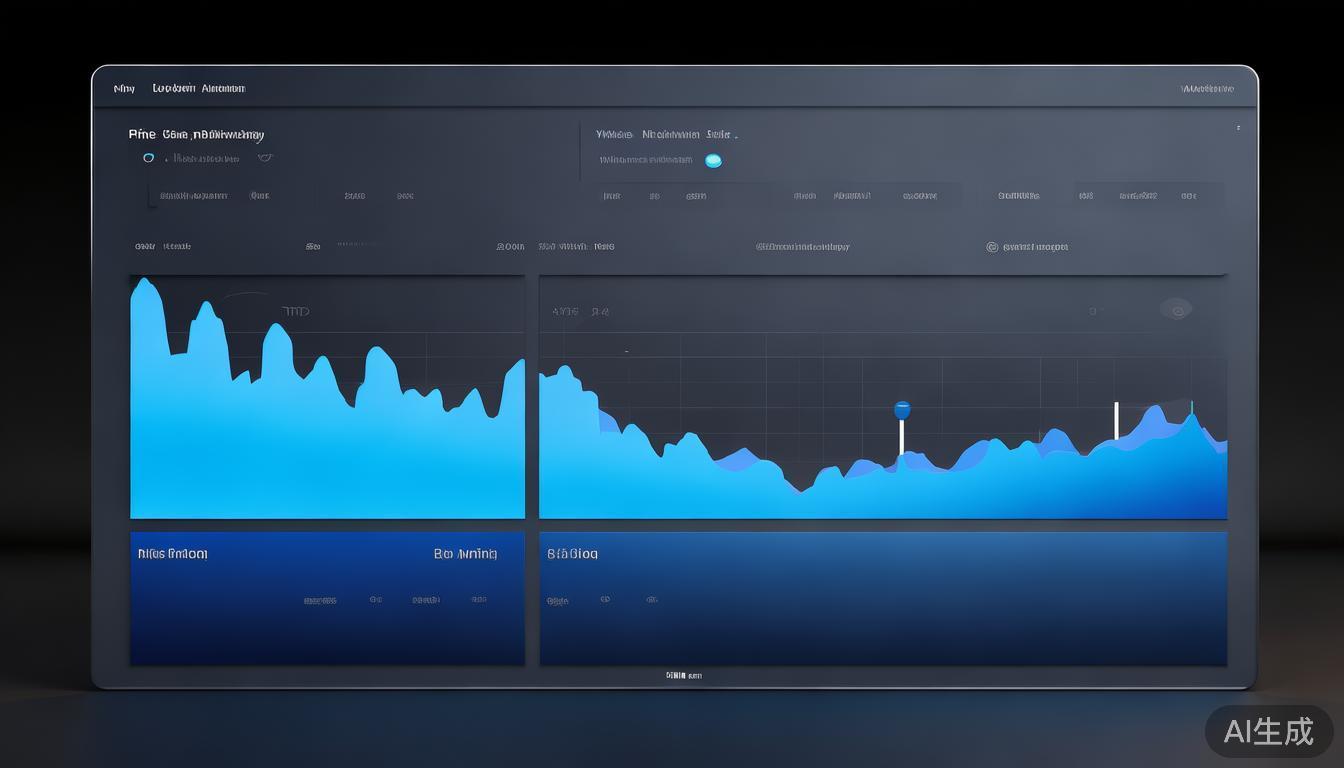This screenshot has height=768, width=1344.
Task: Open the first menu item in top bar
Action: click(x=124, y=89)
